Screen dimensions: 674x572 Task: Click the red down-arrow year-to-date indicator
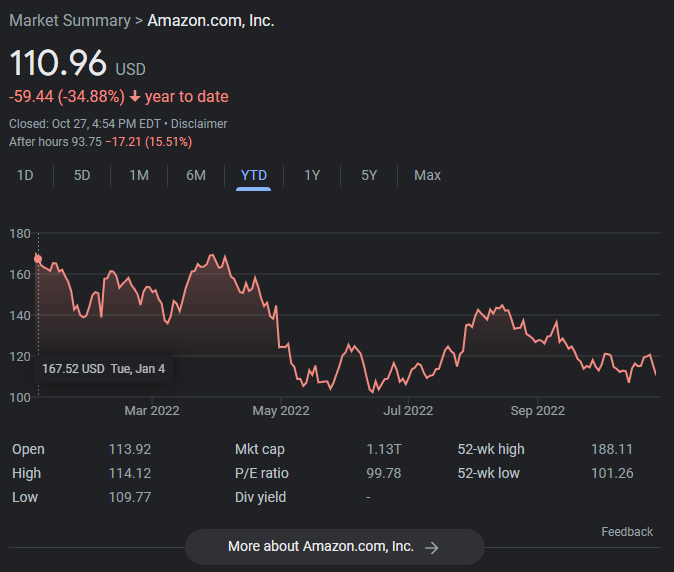tap(134, 97)
